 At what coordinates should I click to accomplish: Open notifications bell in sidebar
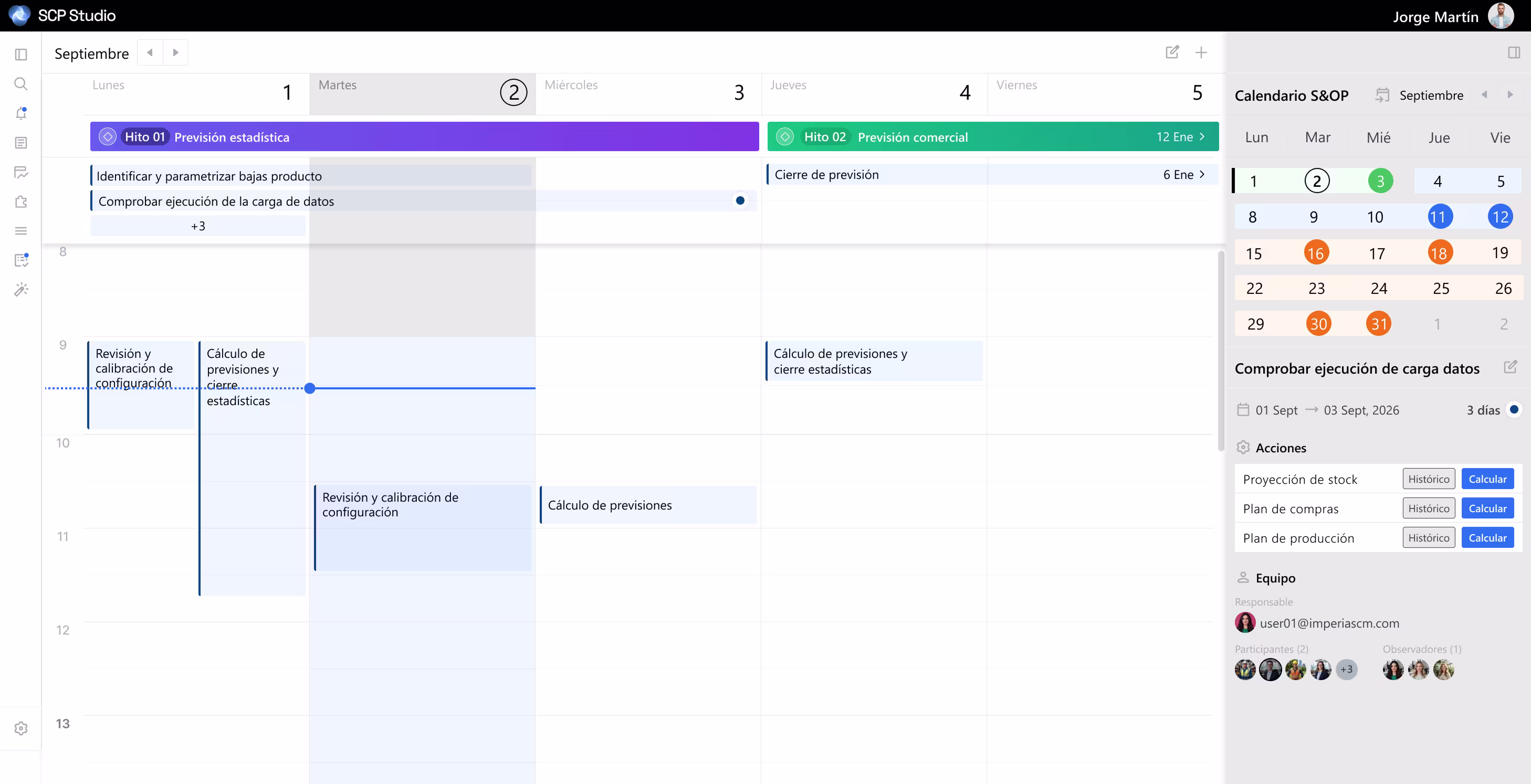point(21,113)
